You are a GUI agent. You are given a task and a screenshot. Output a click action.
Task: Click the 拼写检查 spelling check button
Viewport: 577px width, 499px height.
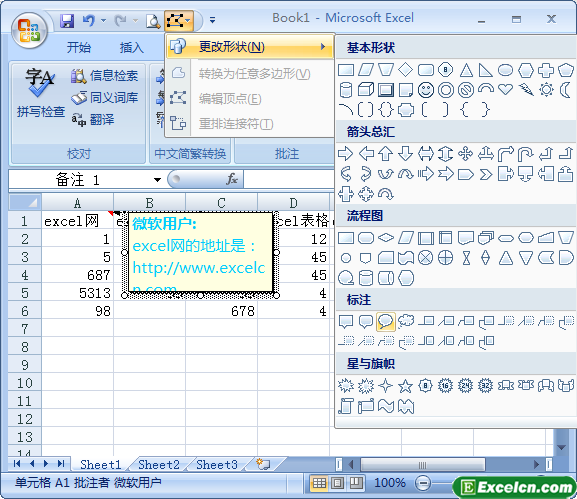click(x=40, y=93)
